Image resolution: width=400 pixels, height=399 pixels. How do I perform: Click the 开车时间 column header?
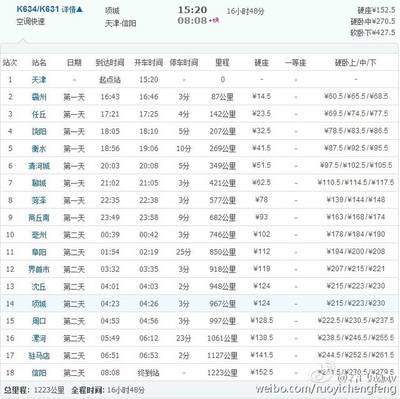(149, 62)
